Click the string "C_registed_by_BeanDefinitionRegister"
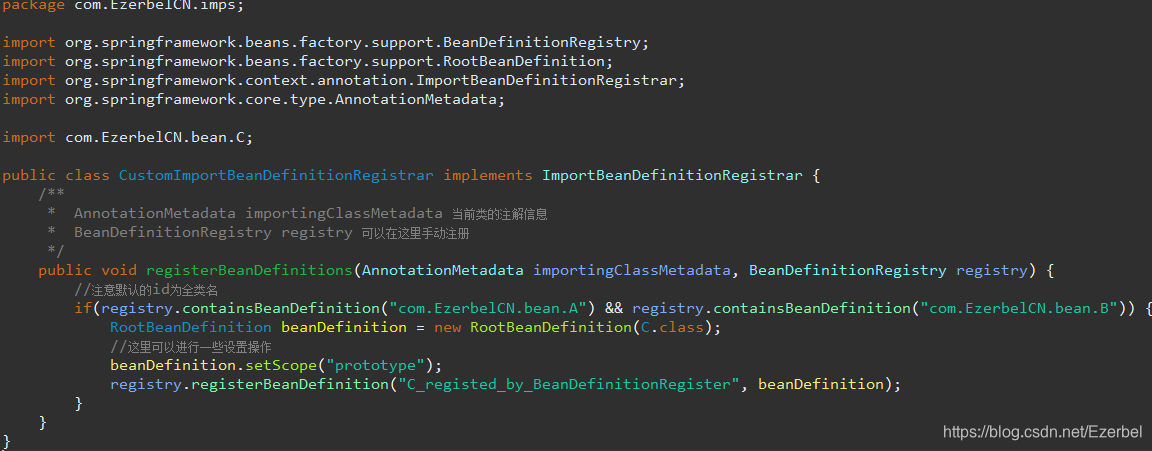 pyautogui.click(x=569, y=384)
